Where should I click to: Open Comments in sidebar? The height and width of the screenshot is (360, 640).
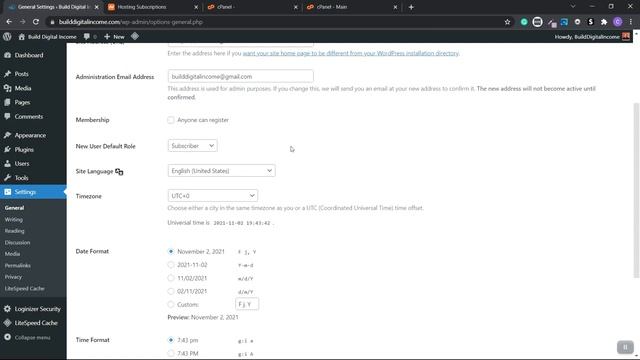coord(29,117)
